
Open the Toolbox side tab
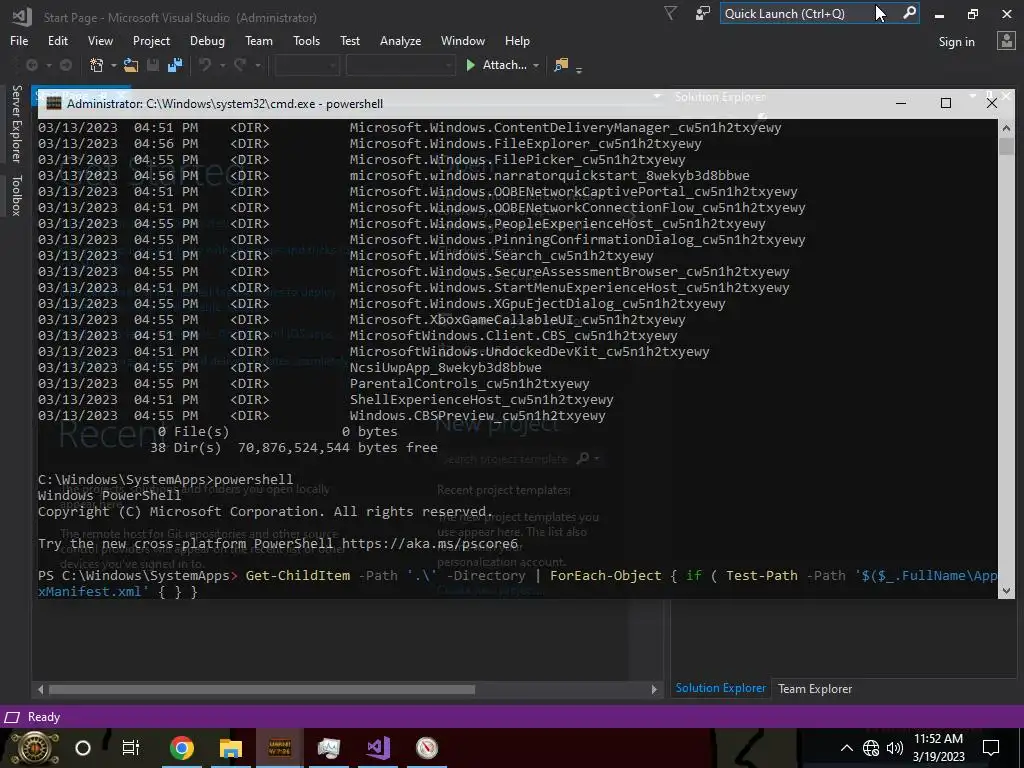[16, 195]
